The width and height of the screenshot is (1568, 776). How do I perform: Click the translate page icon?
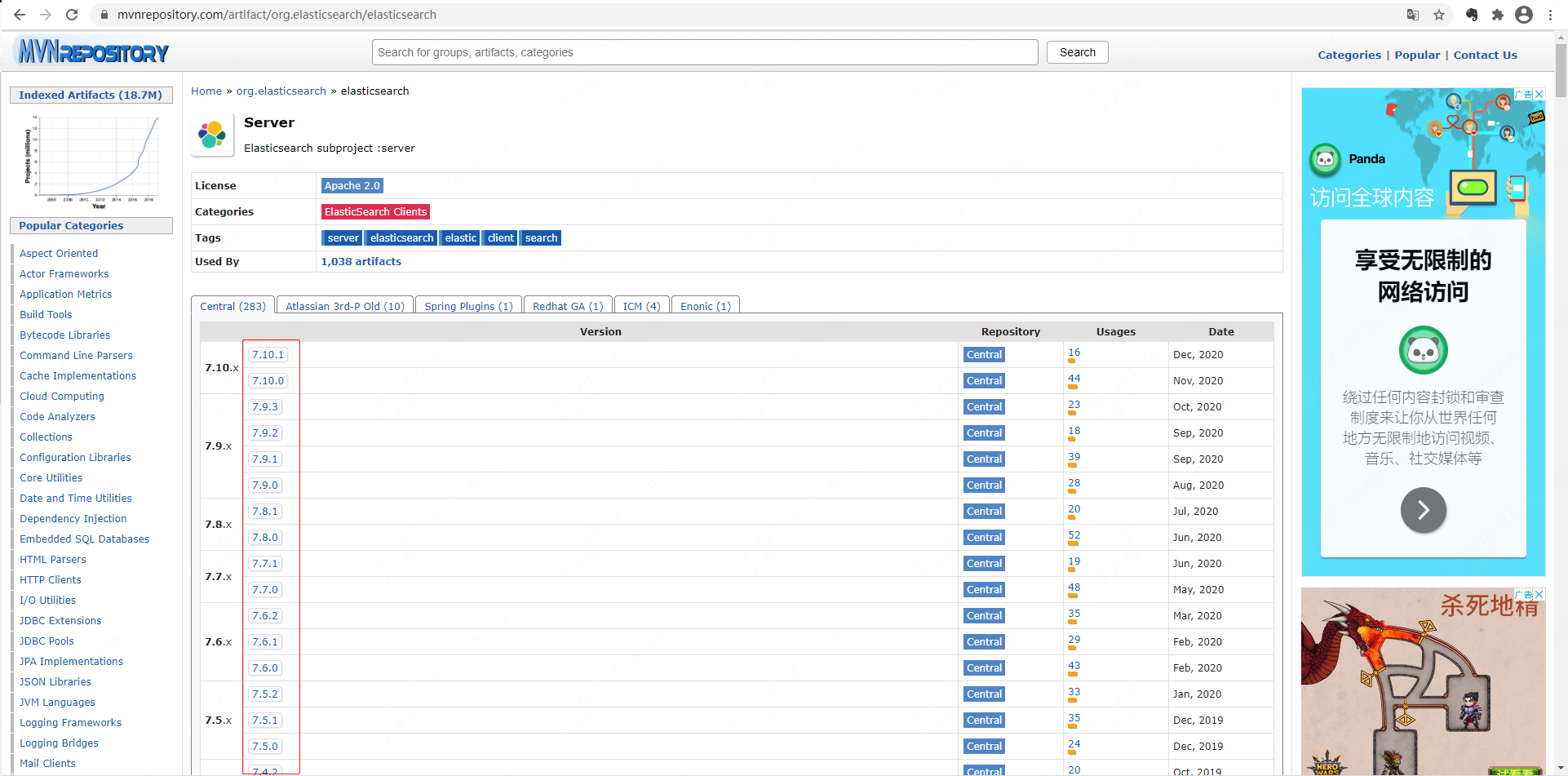(x=1413, y=15)
